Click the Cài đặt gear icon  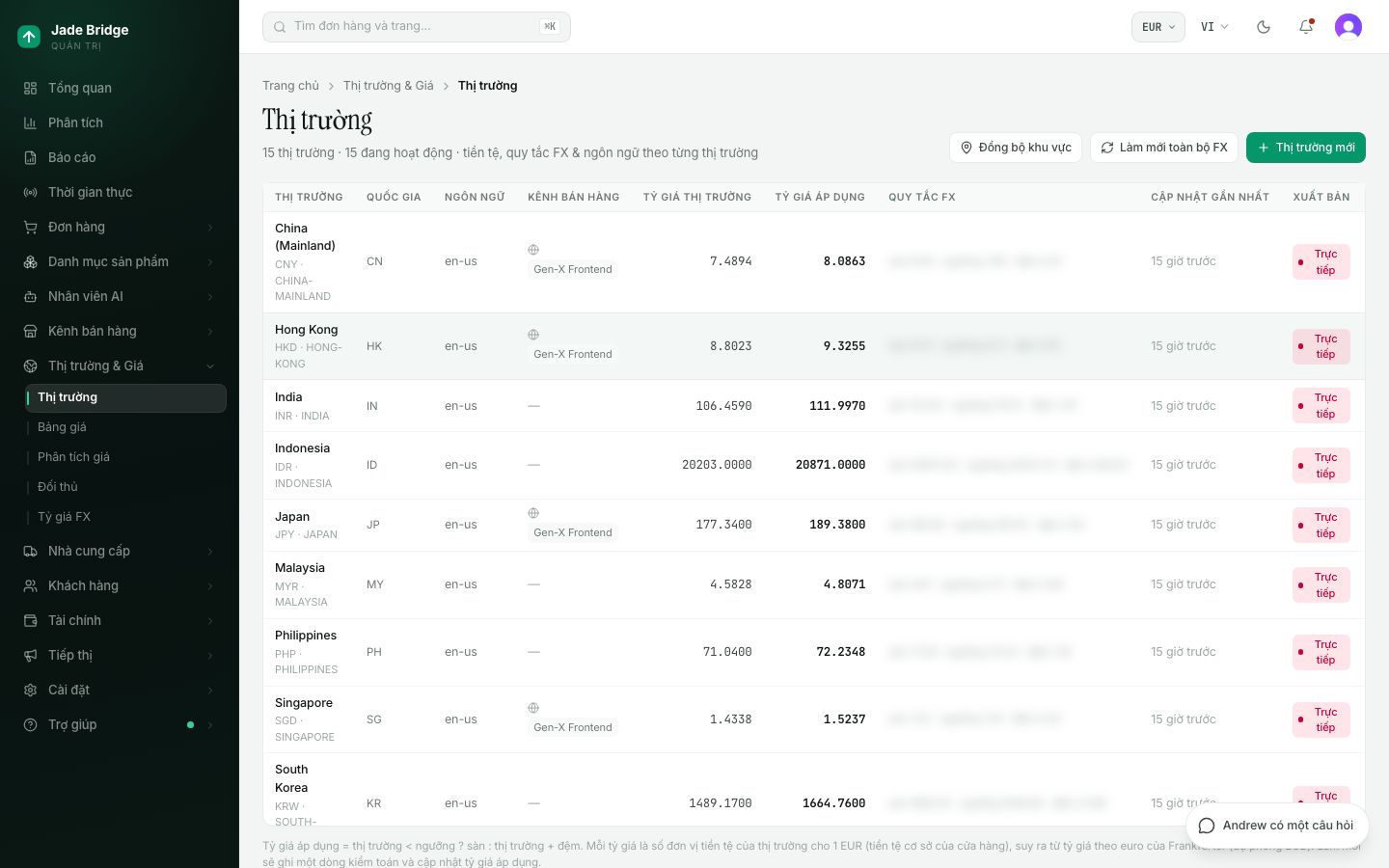coord(31,690)
